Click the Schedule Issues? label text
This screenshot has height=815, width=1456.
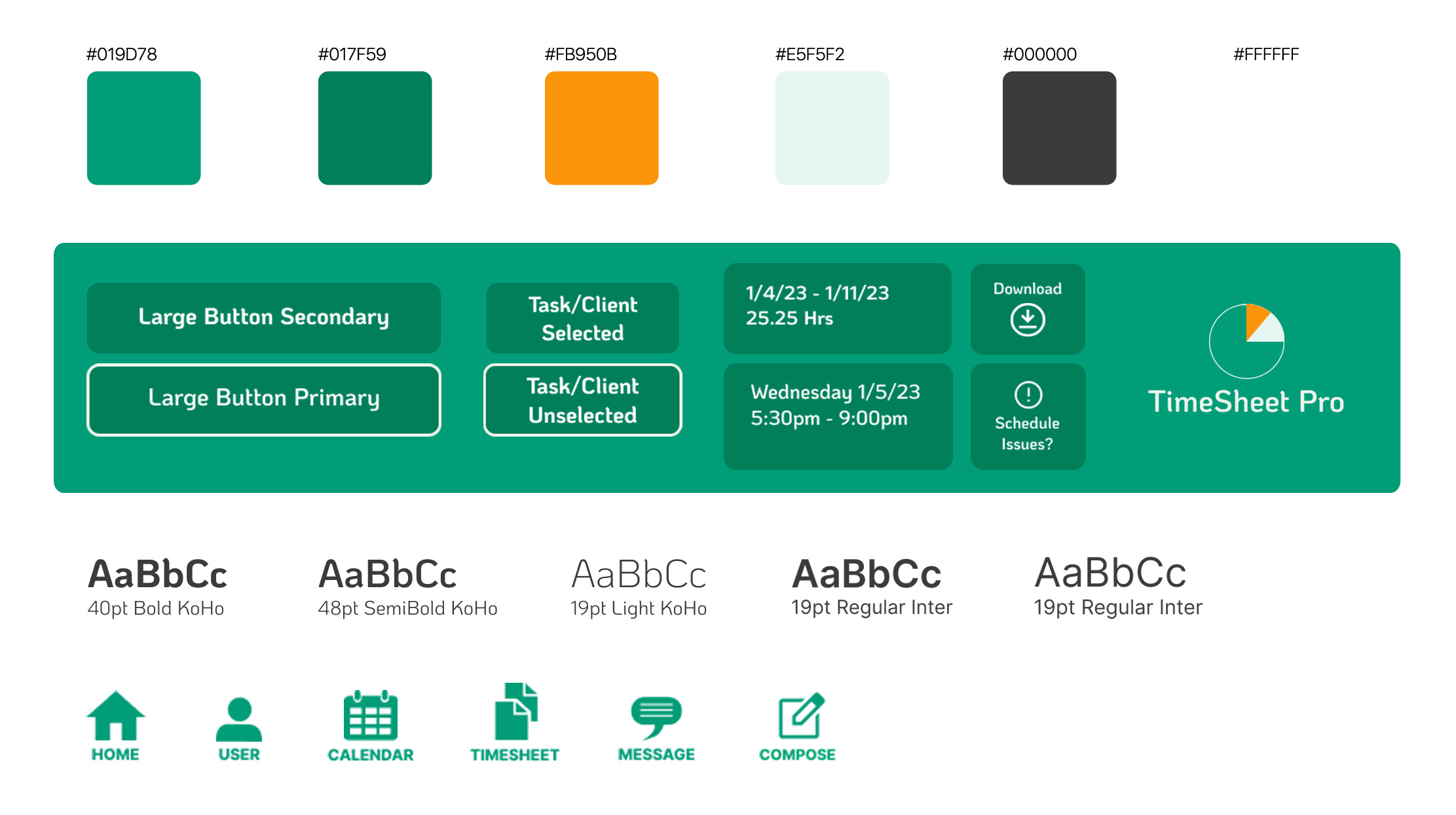tap(1028, 433)
